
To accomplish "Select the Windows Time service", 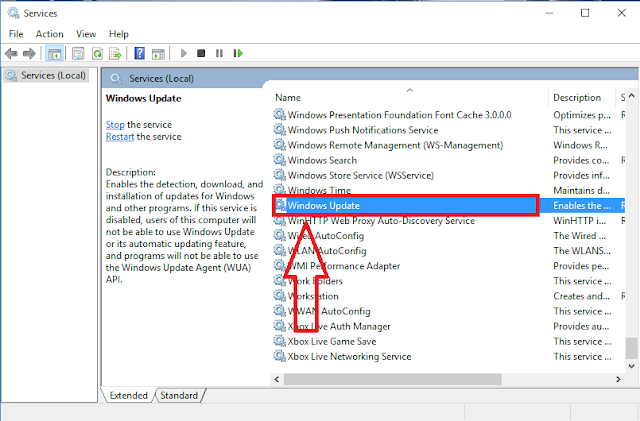I will 319,190.
